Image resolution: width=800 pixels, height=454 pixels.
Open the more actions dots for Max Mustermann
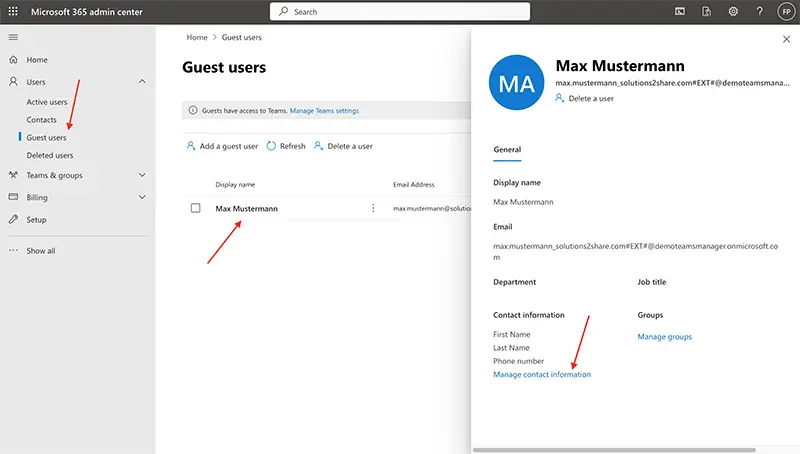[x=373, y=208]
